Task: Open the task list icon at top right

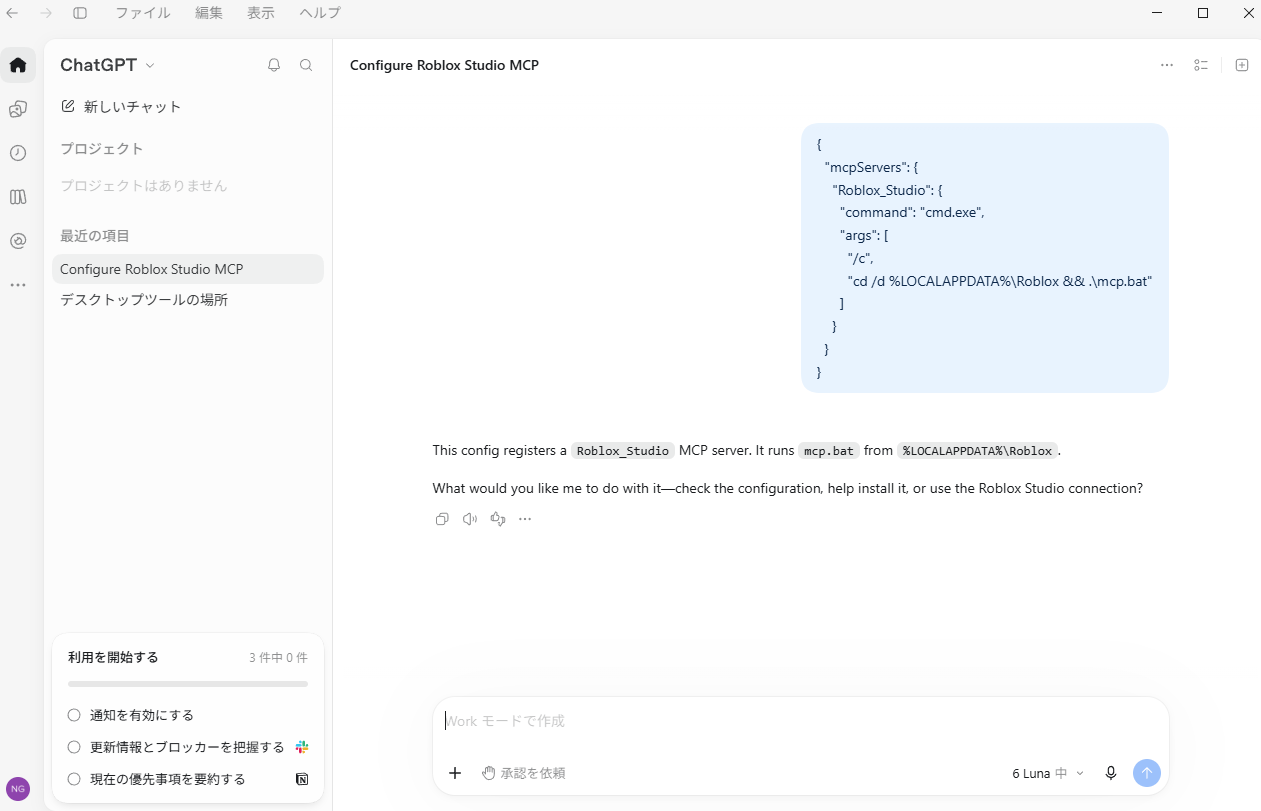Action: [1201, 65]
